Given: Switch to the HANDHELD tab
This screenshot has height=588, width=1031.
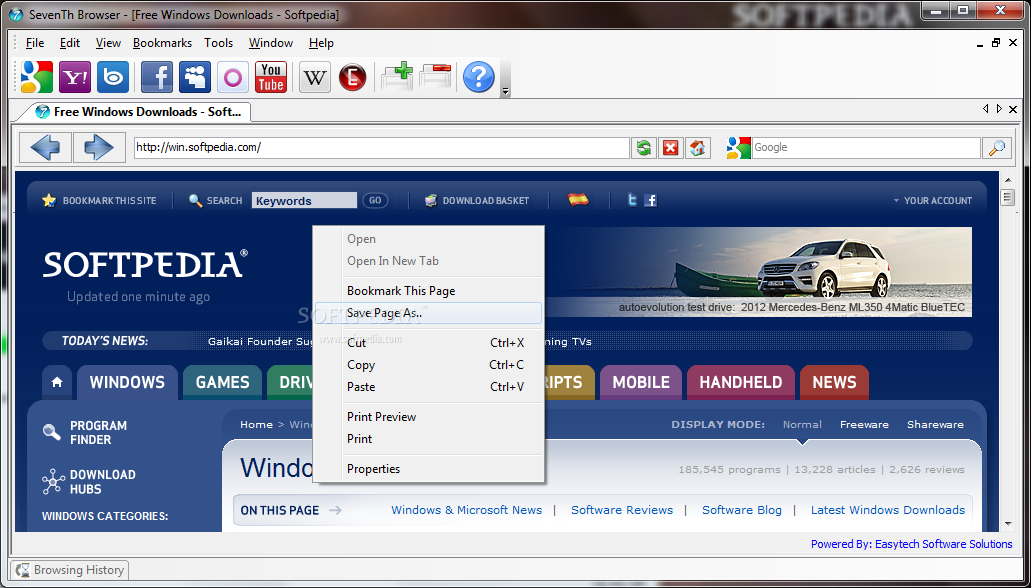Looking at the screenshot, I should (740, 382).
